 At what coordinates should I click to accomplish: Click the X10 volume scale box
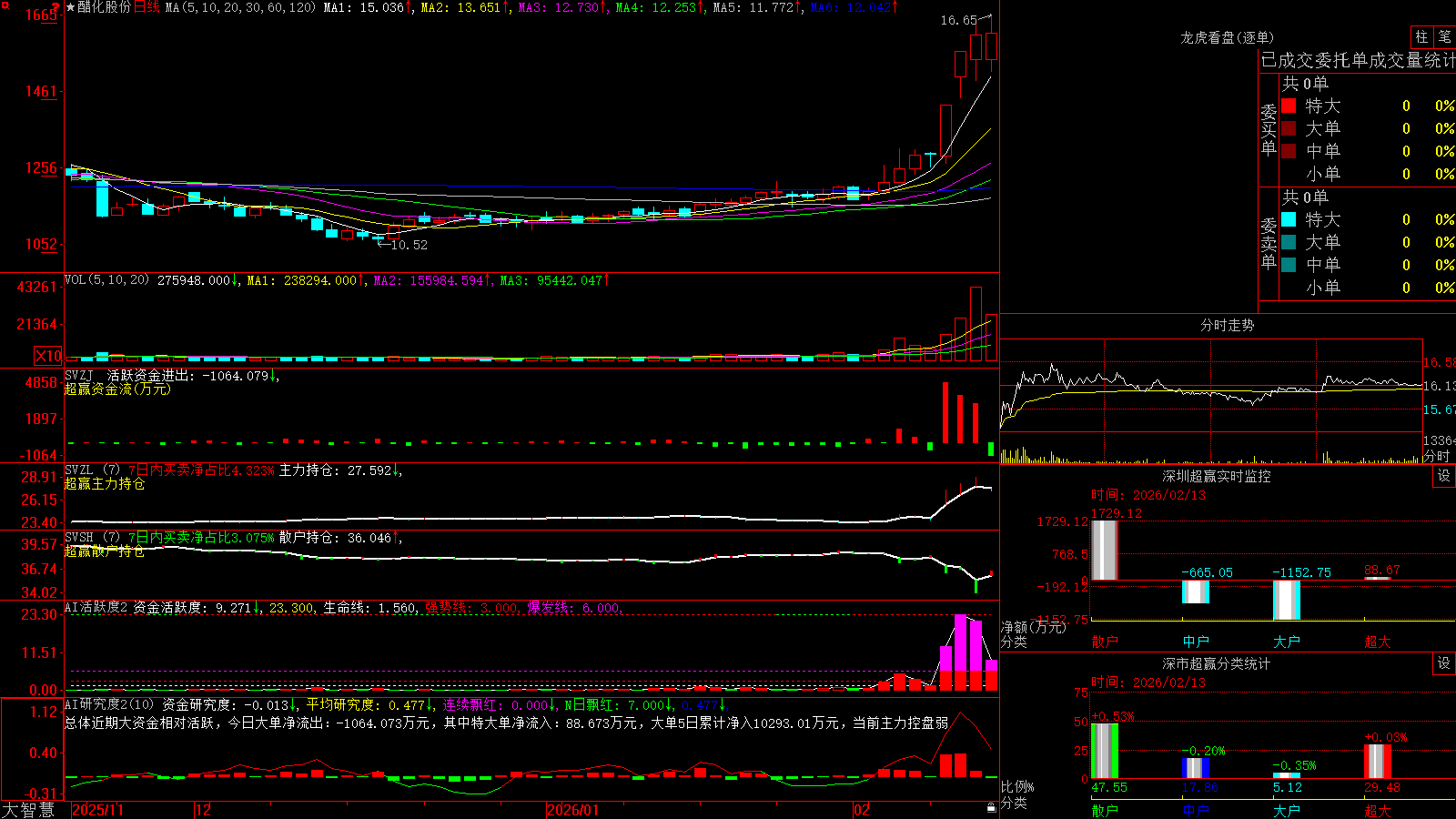[48, 356]
